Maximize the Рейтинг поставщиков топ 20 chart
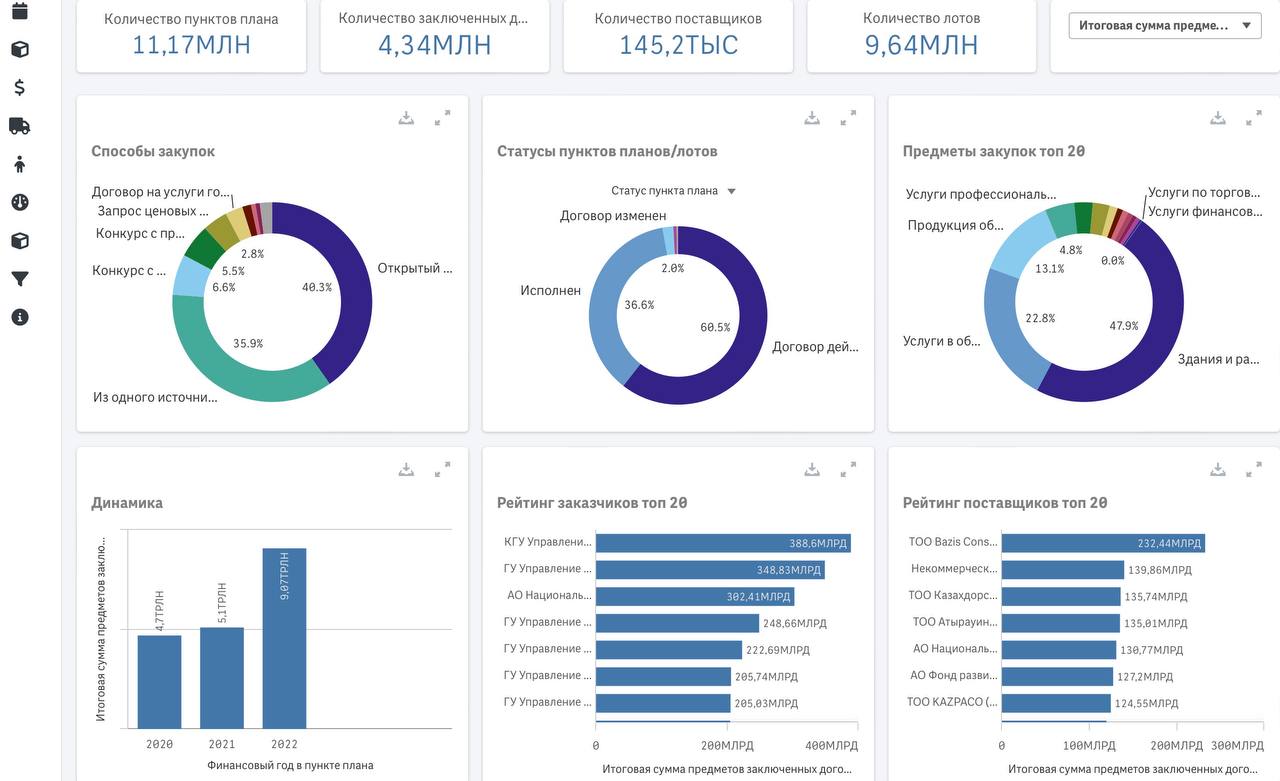 click(x=1254, y=469)
